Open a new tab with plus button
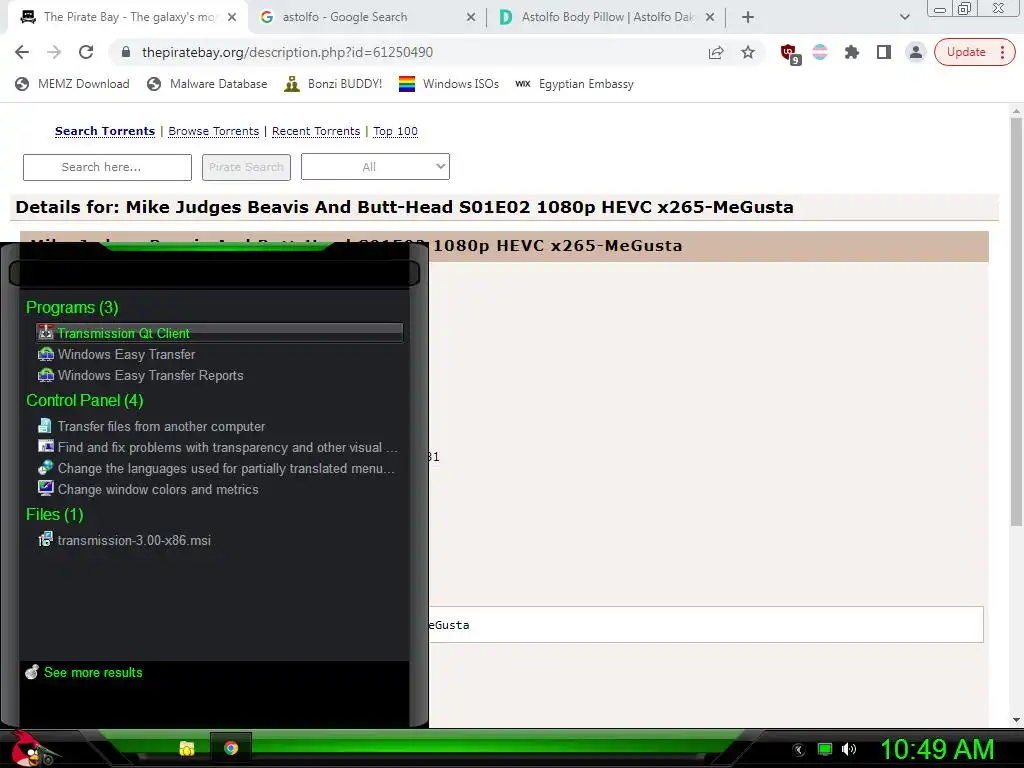 (x=748, y=17)
